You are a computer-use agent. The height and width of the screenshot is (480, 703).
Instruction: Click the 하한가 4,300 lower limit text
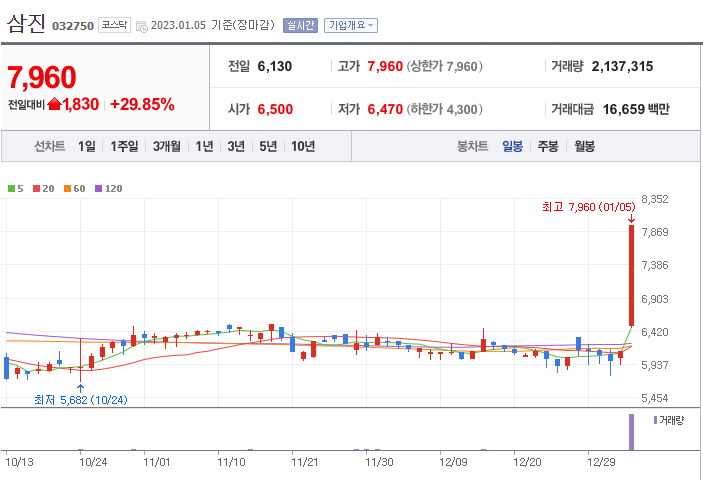(x=444, y=109)
